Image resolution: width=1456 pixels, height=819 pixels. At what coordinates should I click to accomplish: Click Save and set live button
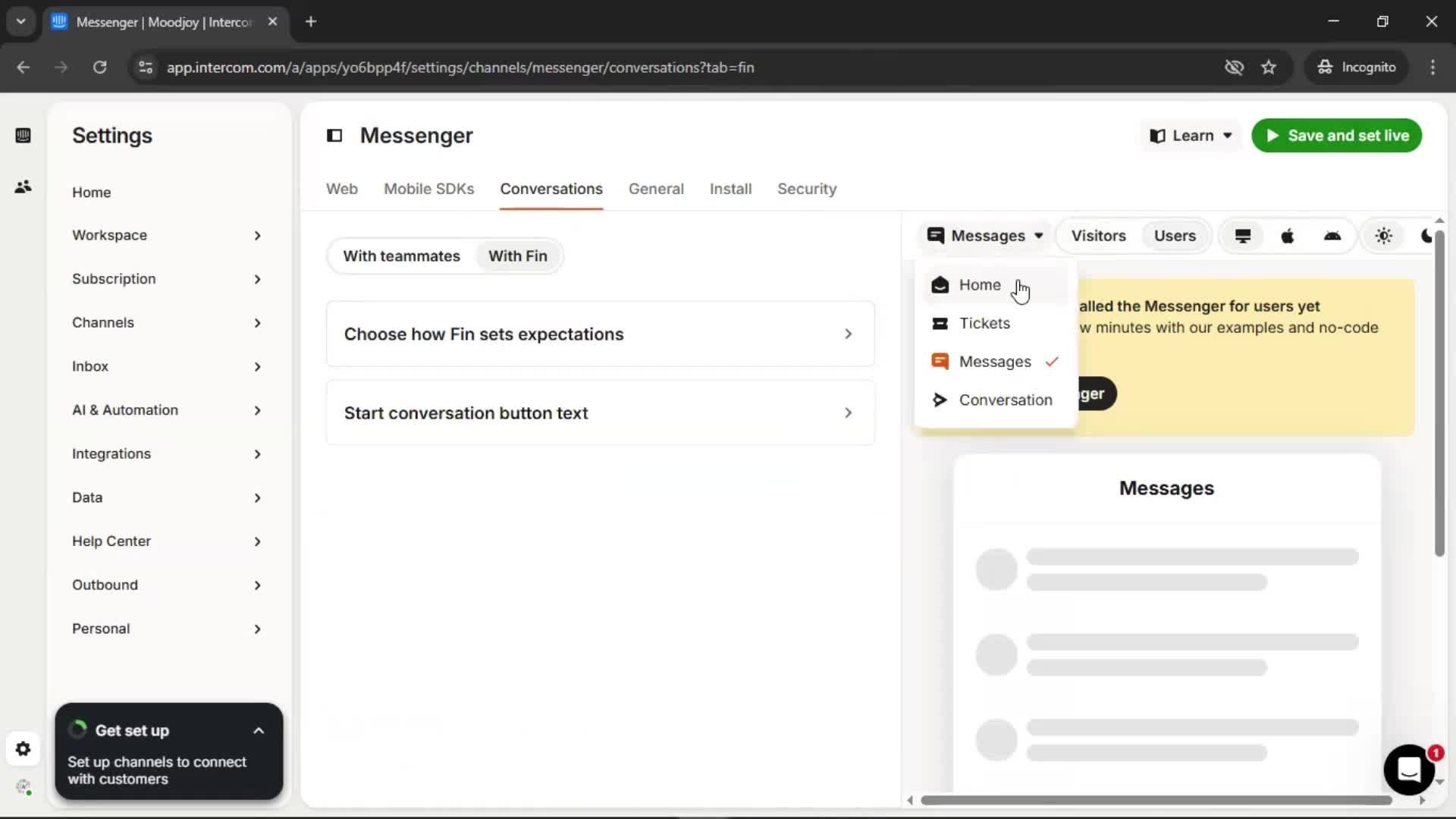click(1336, 136)
